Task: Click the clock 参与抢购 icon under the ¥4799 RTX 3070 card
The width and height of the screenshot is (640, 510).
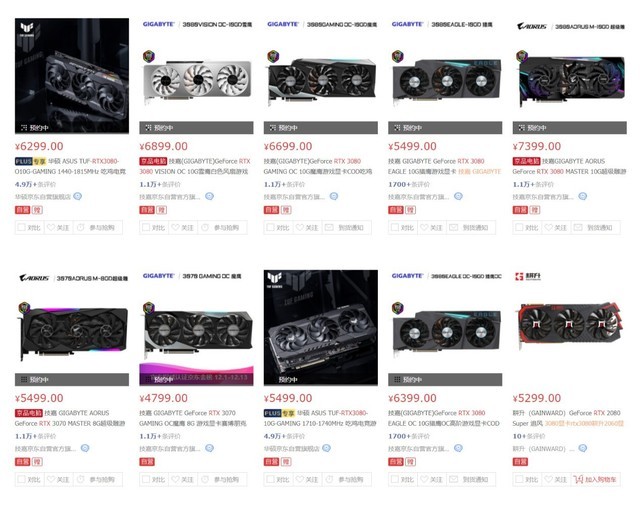Action: (x=205, y=479)
